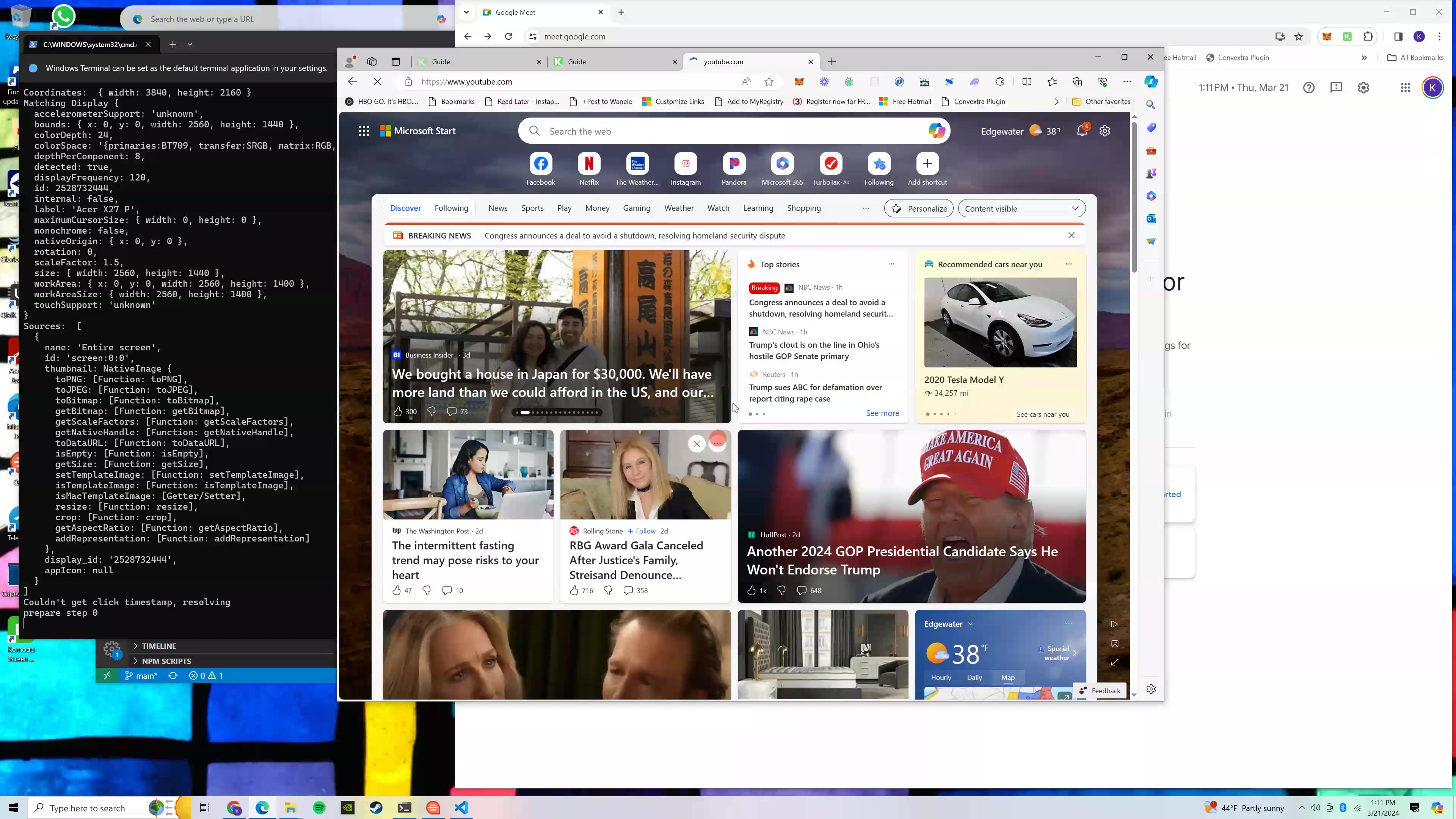
Task: Open the Instagram shortcut
Action: click(686, 164)
